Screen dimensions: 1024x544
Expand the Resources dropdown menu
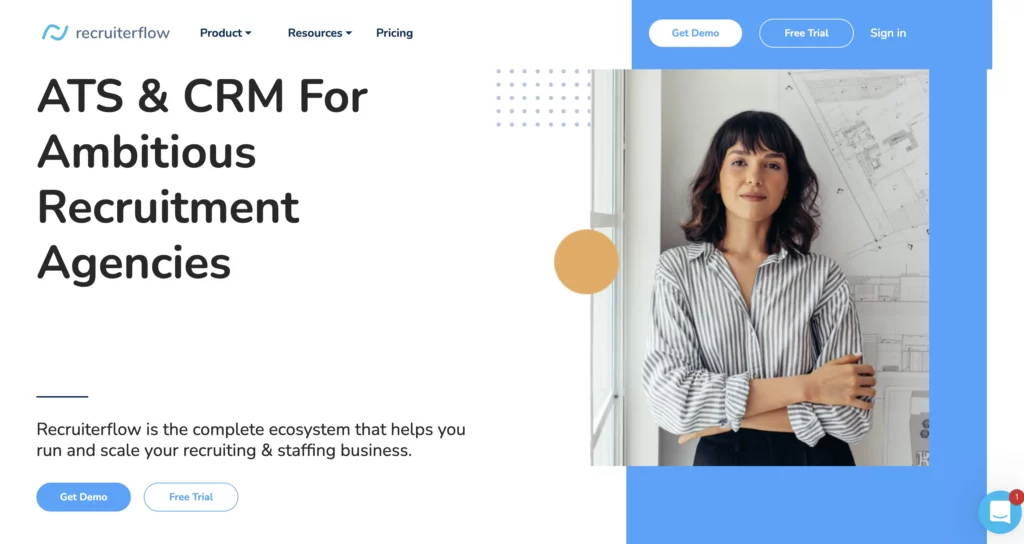[x=319, y=33]
